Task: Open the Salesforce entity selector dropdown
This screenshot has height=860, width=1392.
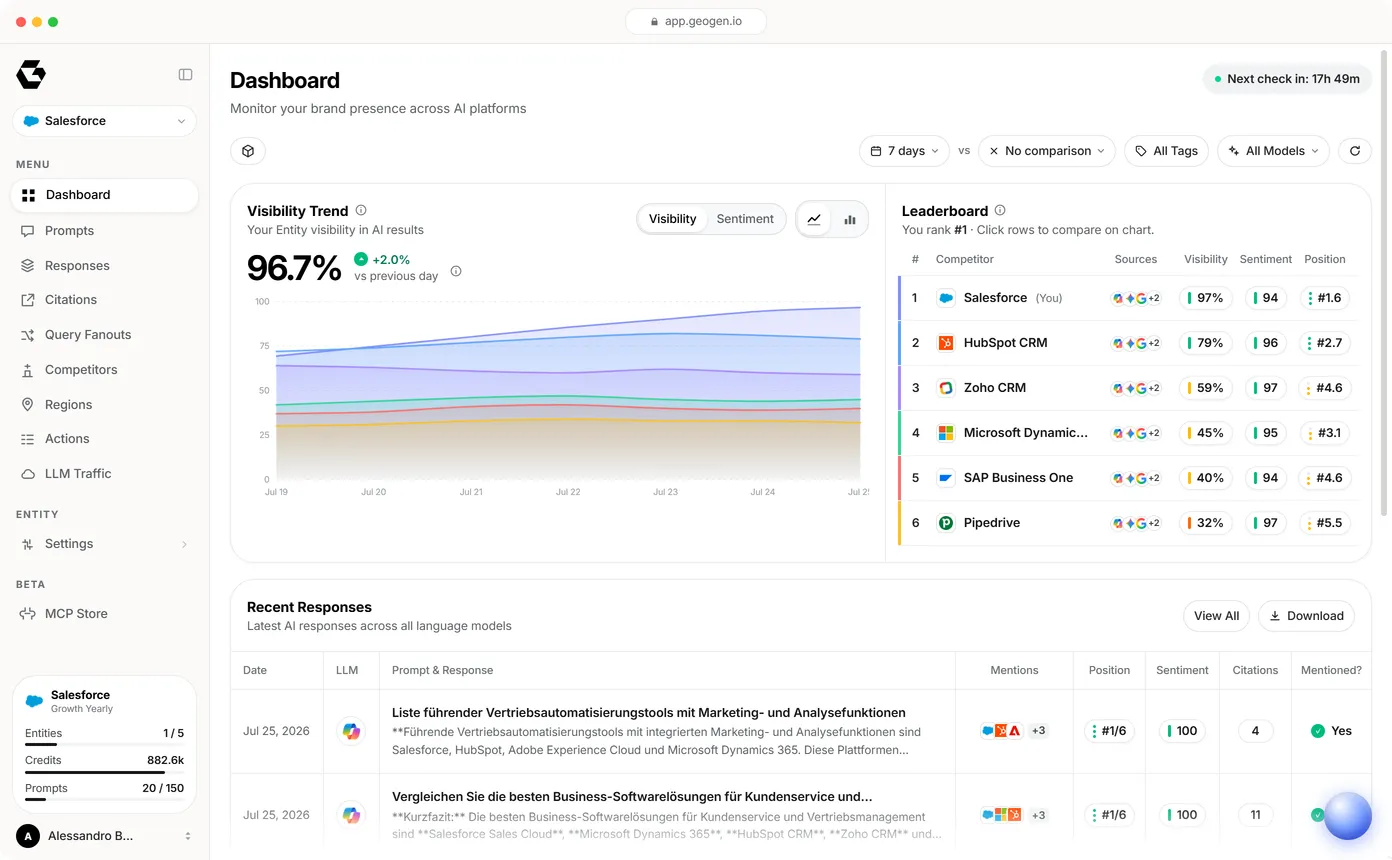Action: (x=104, y=121)
